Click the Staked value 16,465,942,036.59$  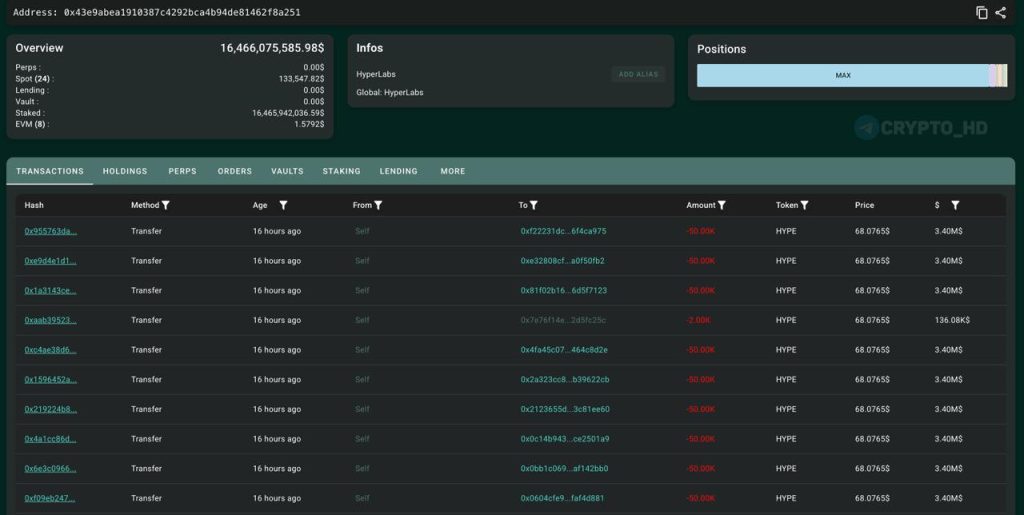pyautogui.click(x=288, y=113)
